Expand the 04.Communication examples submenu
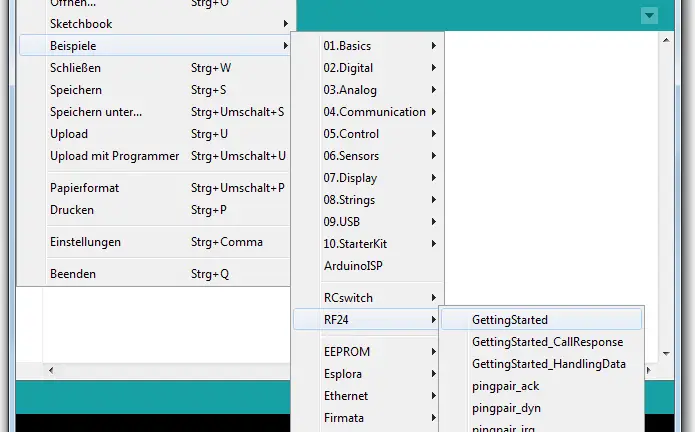 pos(368,112)
